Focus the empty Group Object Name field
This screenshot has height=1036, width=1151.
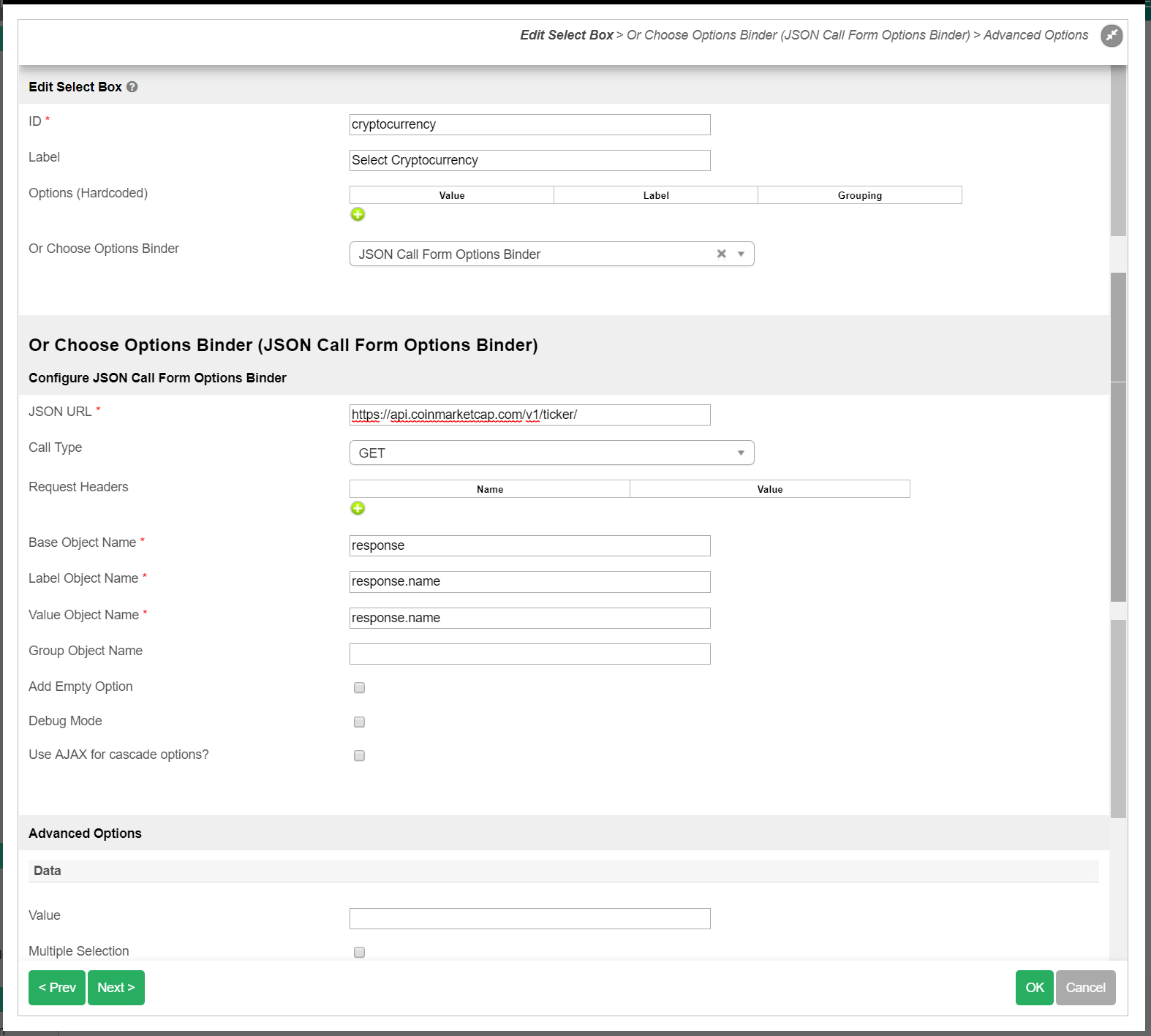pyautogui.click(x=530, y=654)
